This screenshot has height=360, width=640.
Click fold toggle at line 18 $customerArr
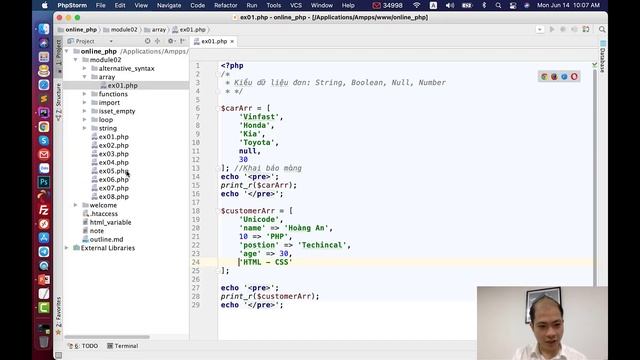point(218,211)
